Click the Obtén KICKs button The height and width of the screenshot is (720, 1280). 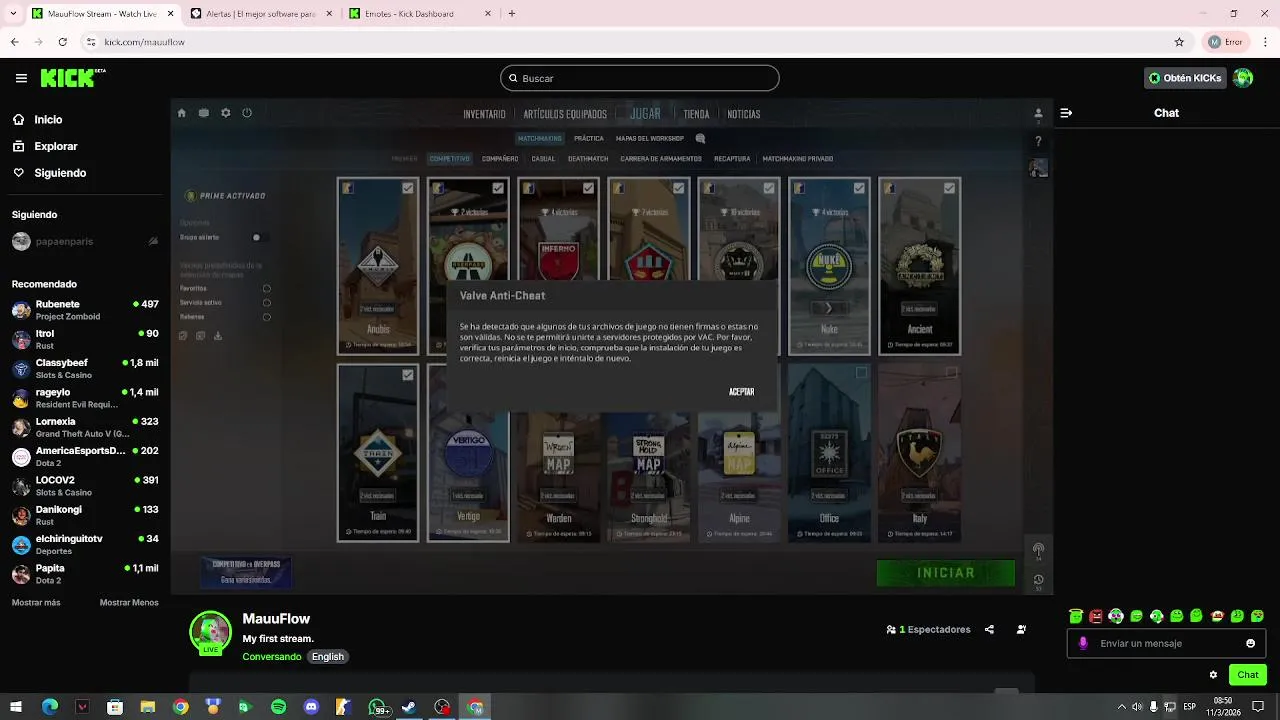(1185, 78)
